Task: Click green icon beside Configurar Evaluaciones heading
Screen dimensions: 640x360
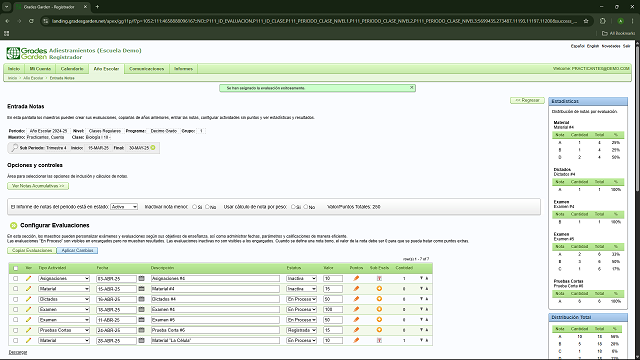Action: [13, 225]
